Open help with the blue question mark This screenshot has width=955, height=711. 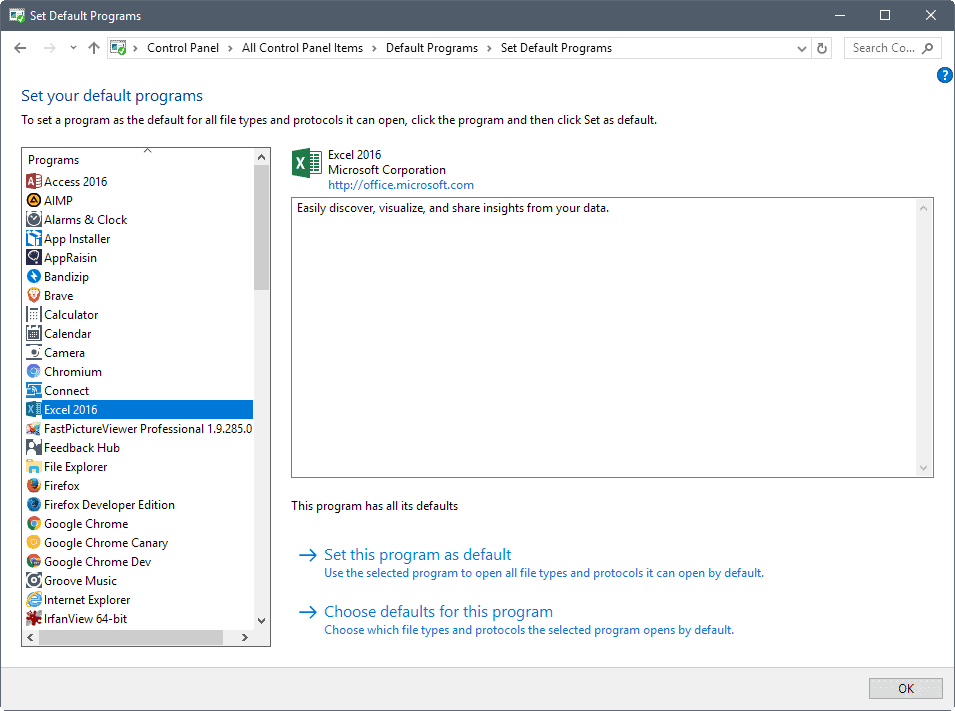945,75
